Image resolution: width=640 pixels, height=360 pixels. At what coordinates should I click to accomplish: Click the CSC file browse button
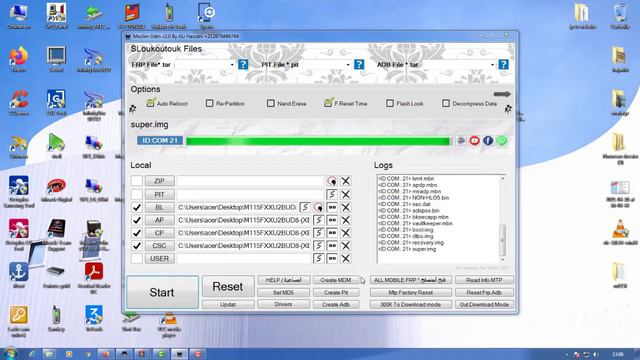pos(159,246)
